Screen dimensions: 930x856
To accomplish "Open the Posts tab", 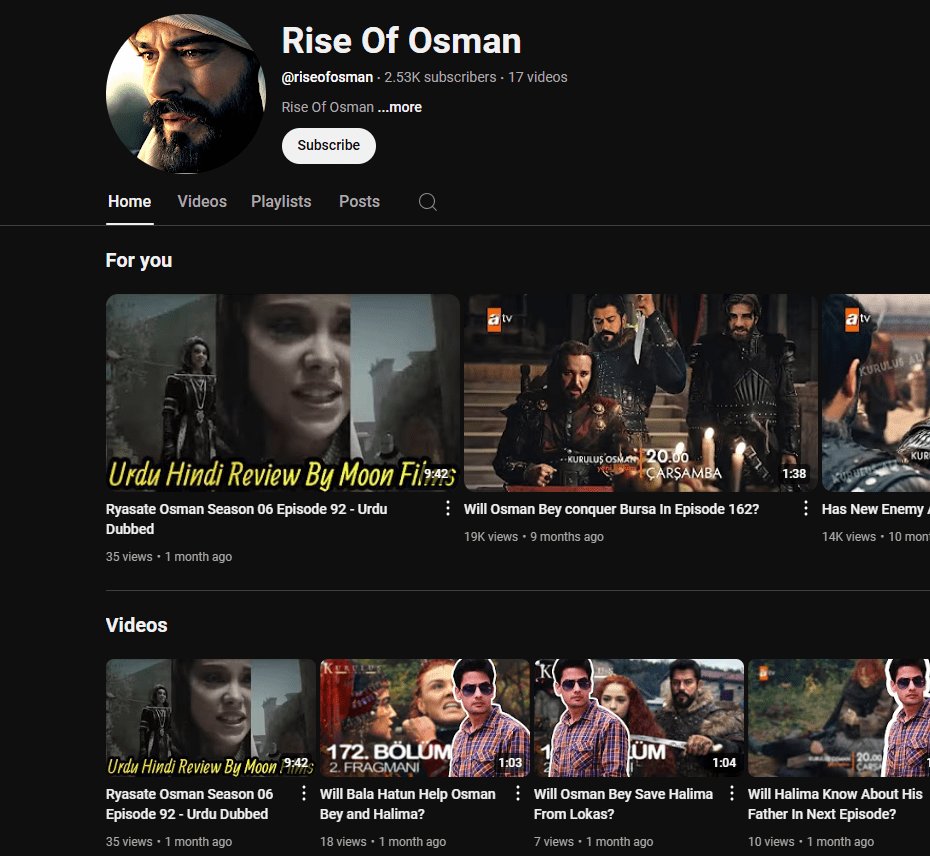I will [359, 202].
